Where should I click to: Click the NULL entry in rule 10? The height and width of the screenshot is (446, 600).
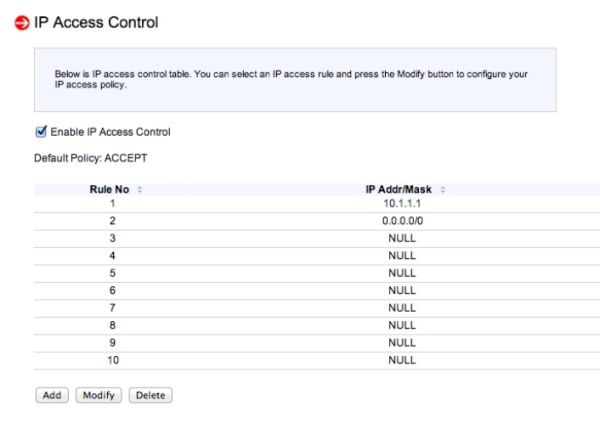[x=402, y=360]
